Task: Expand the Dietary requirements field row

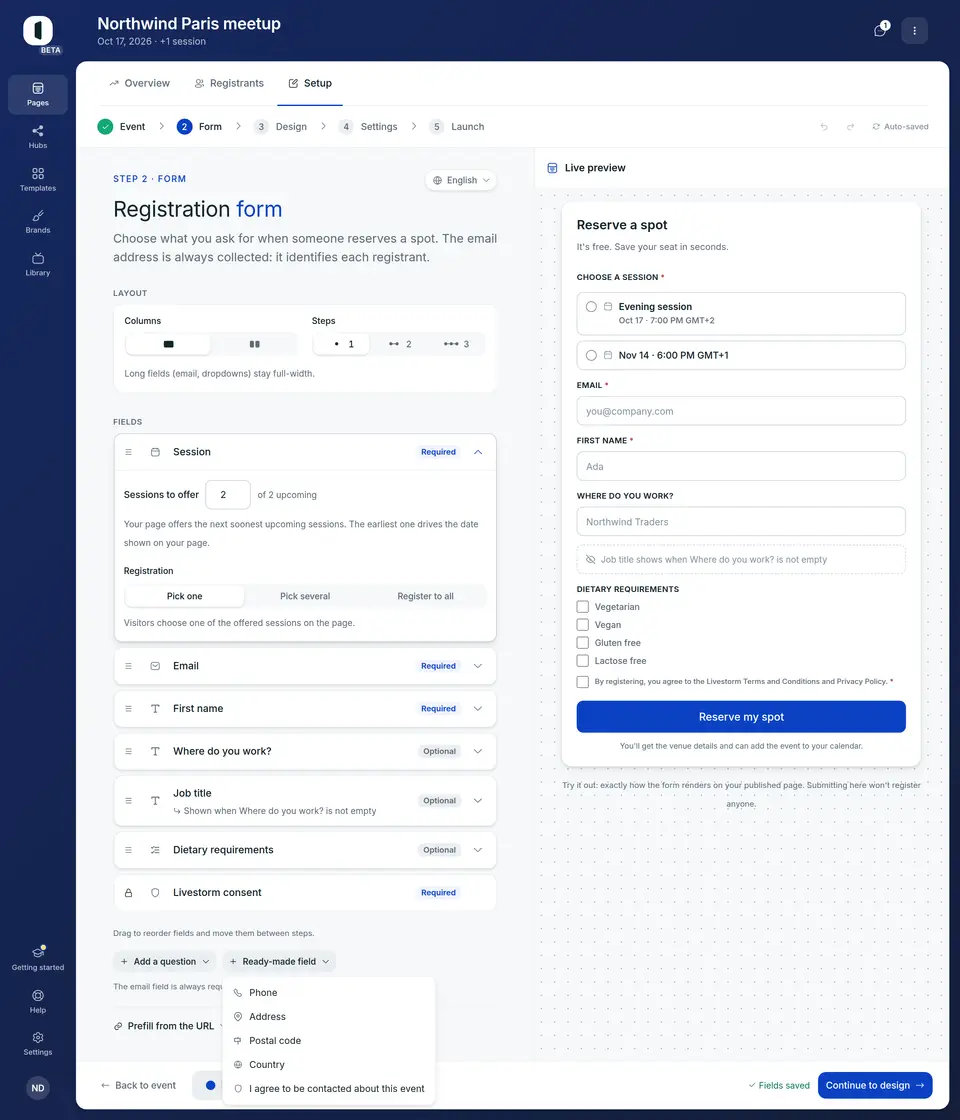Action: (x=478, y=850)
